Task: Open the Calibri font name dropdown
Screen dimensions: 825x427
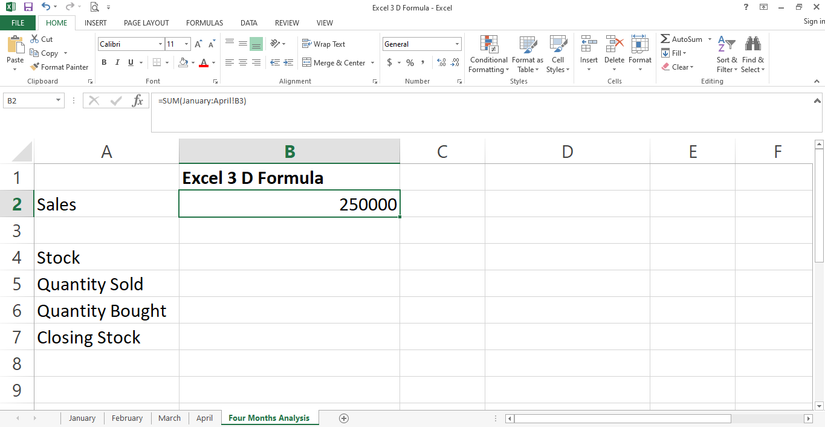Action: [160, 44]
